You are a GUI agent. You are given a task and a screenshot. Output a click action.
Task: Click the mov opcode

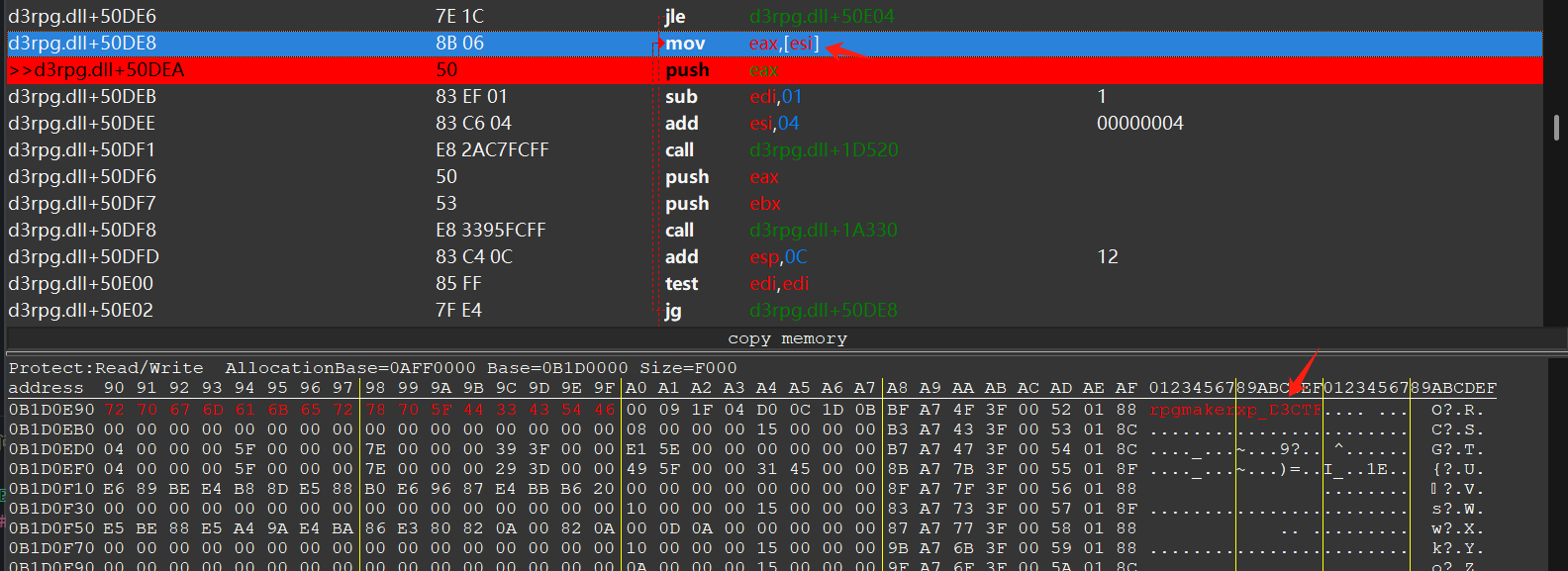(x=685, y=44)
